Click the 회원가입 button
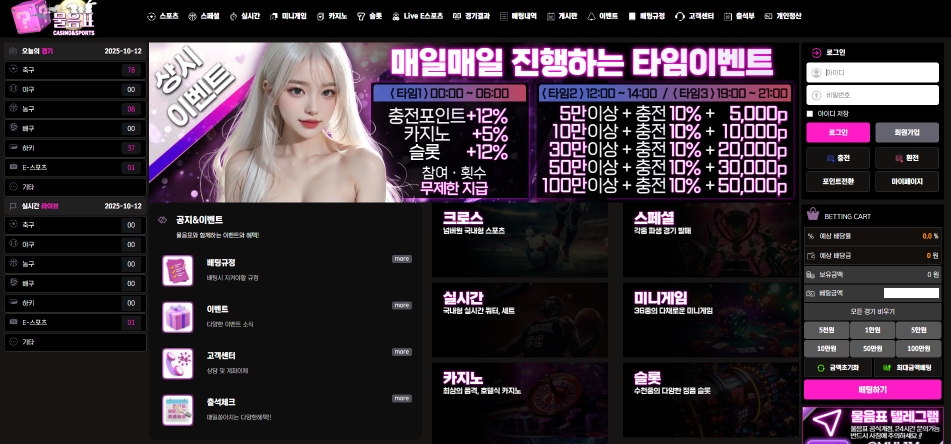951x444 pixels. coord(906,132)
